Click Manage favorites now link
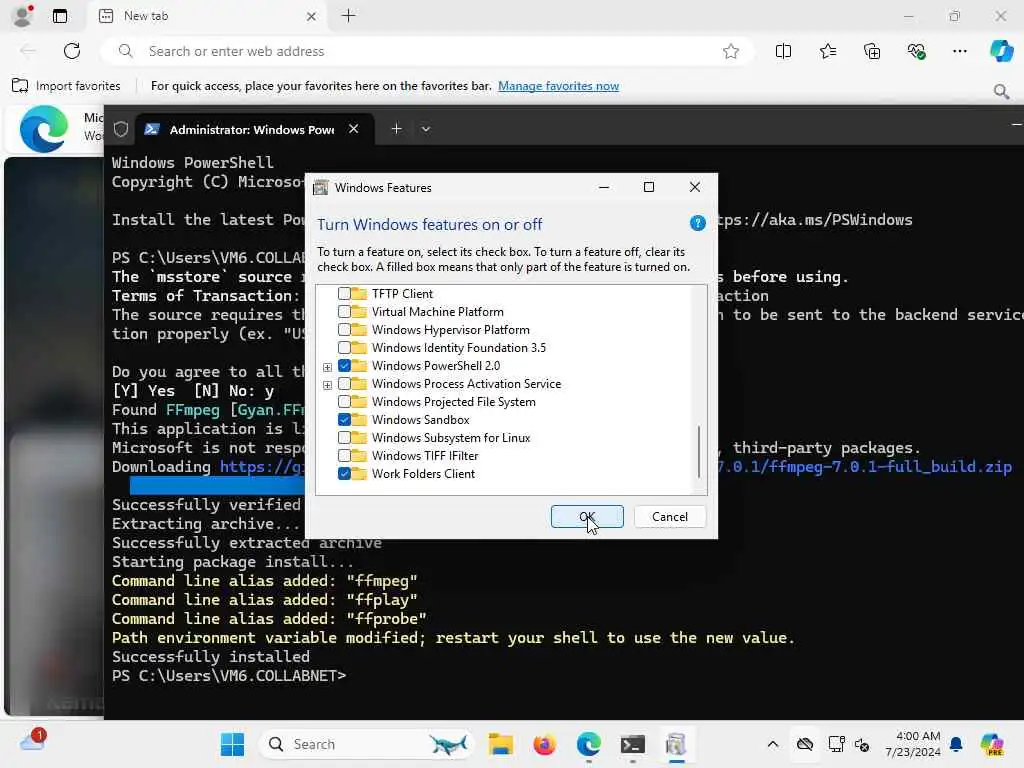 tap(558, 86)
